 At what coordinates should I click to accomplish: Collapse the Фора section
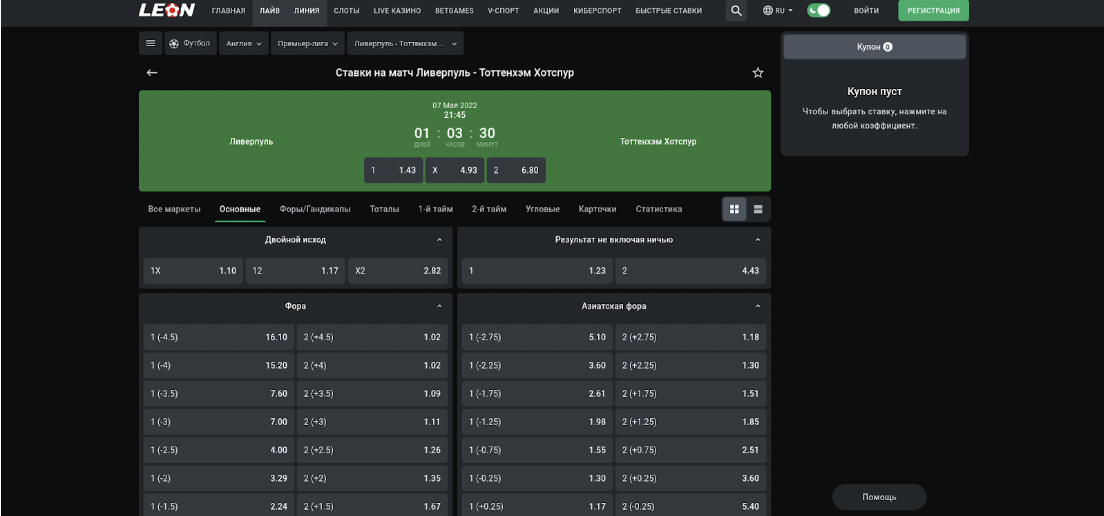tap(439, 306)
